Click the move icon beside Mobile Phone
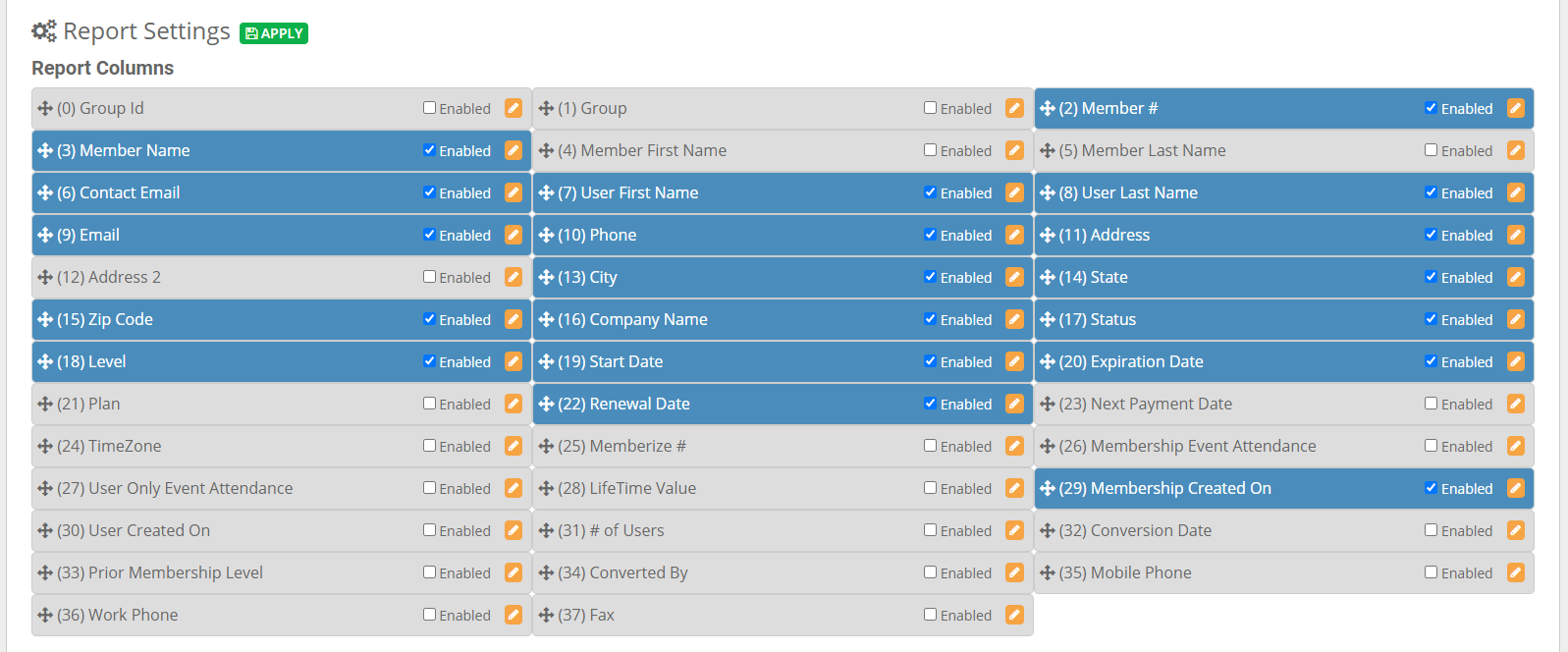 click(1048, 573)
